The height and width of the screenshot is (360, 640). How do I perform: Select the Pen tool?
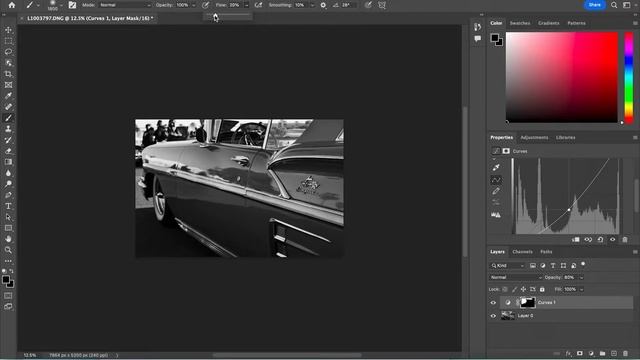pos(8,195)
